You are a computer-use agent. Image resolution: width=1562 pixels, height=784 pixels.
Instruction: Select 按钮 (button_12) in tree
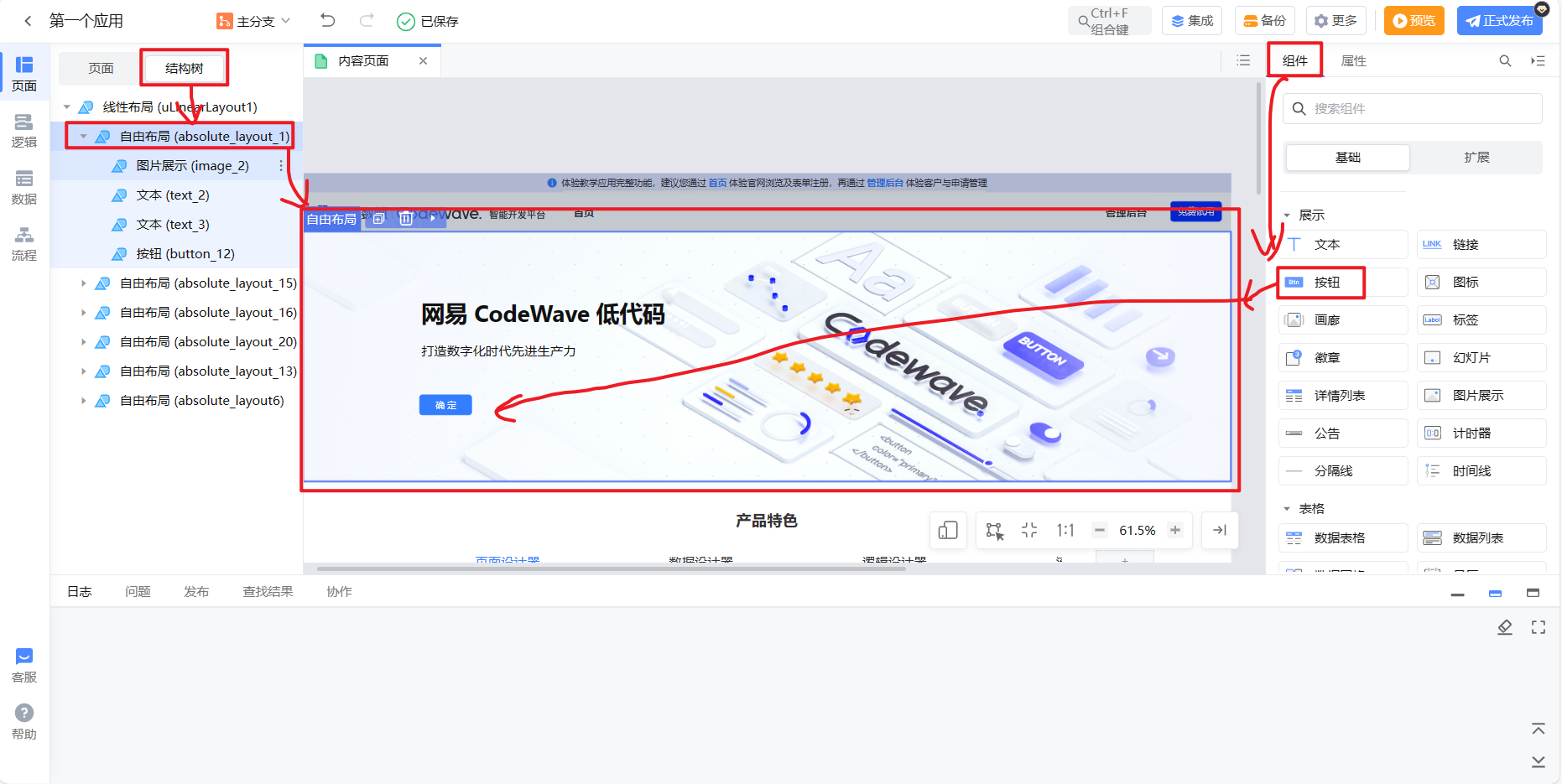(x=176, y=254)
